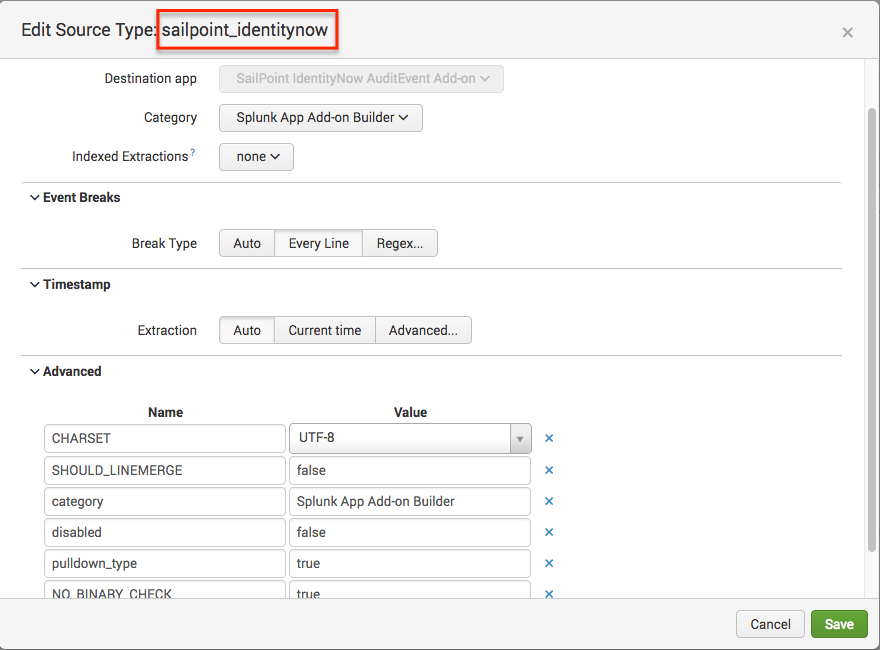The image size is (880, 650).
Task: Click the Cancel button
Action: 770,624
